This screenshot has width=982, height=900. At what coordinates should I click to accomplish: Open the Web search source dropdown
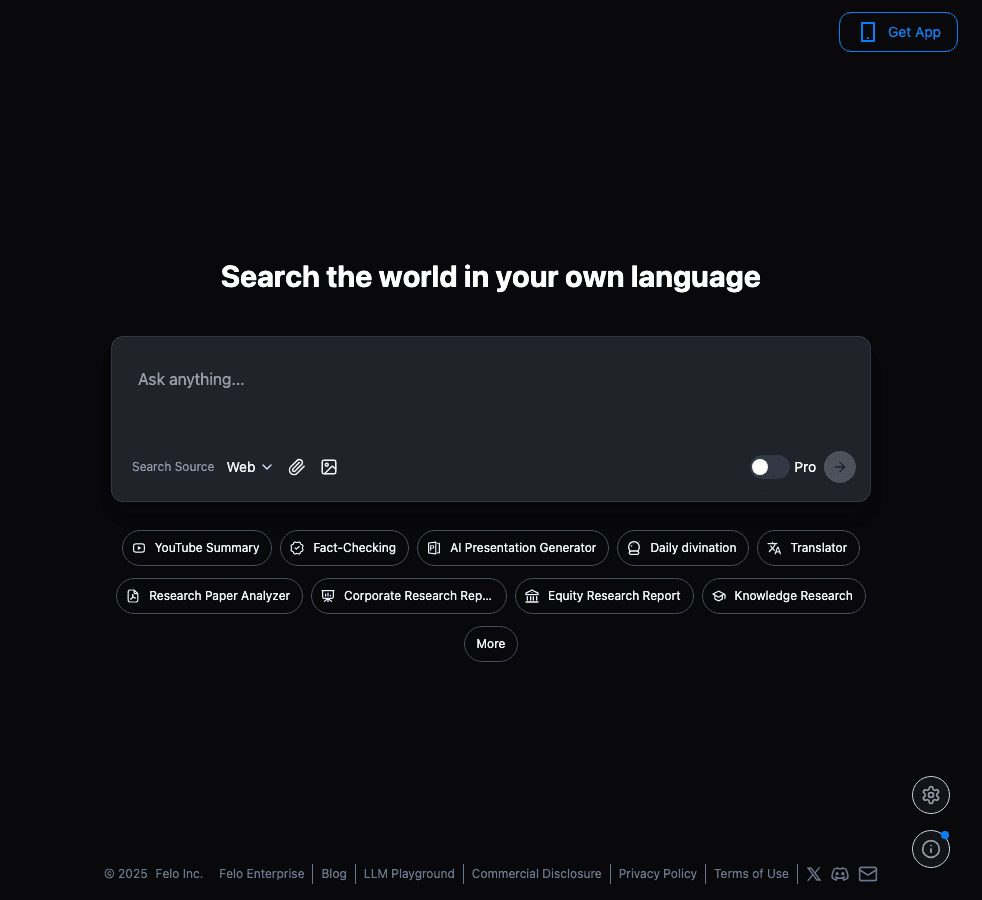click(x=248, y=467)
